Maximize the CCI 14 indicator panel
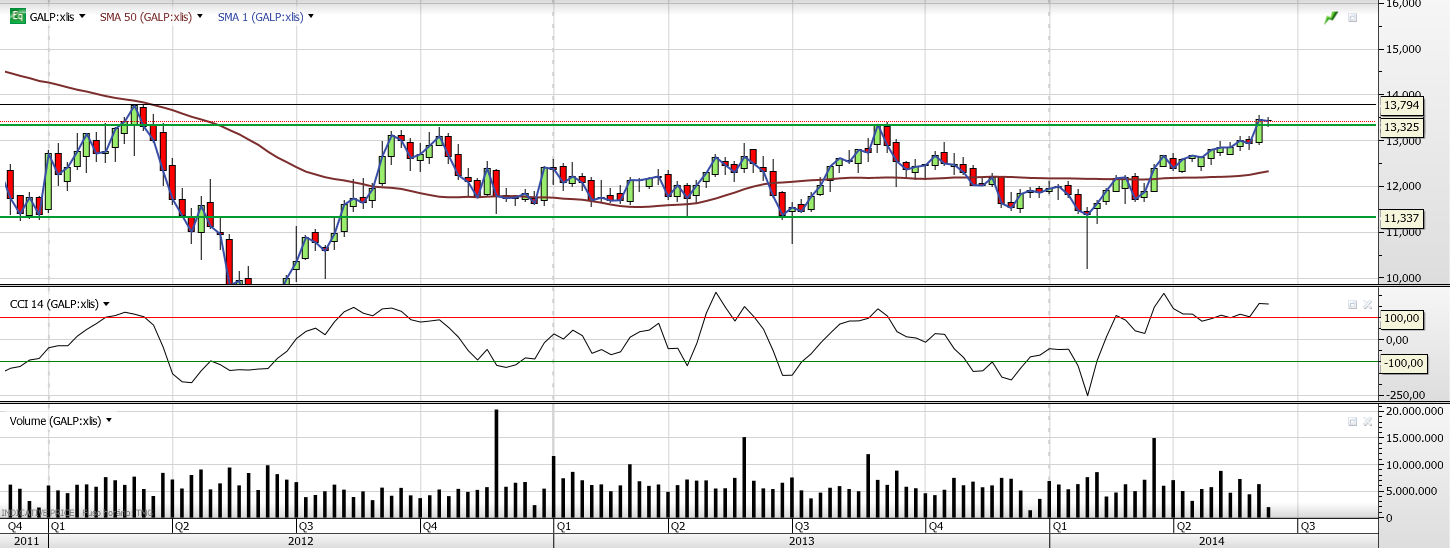Image resolution: width=1450 pixels, height=548 pixels. (1353, 304)
